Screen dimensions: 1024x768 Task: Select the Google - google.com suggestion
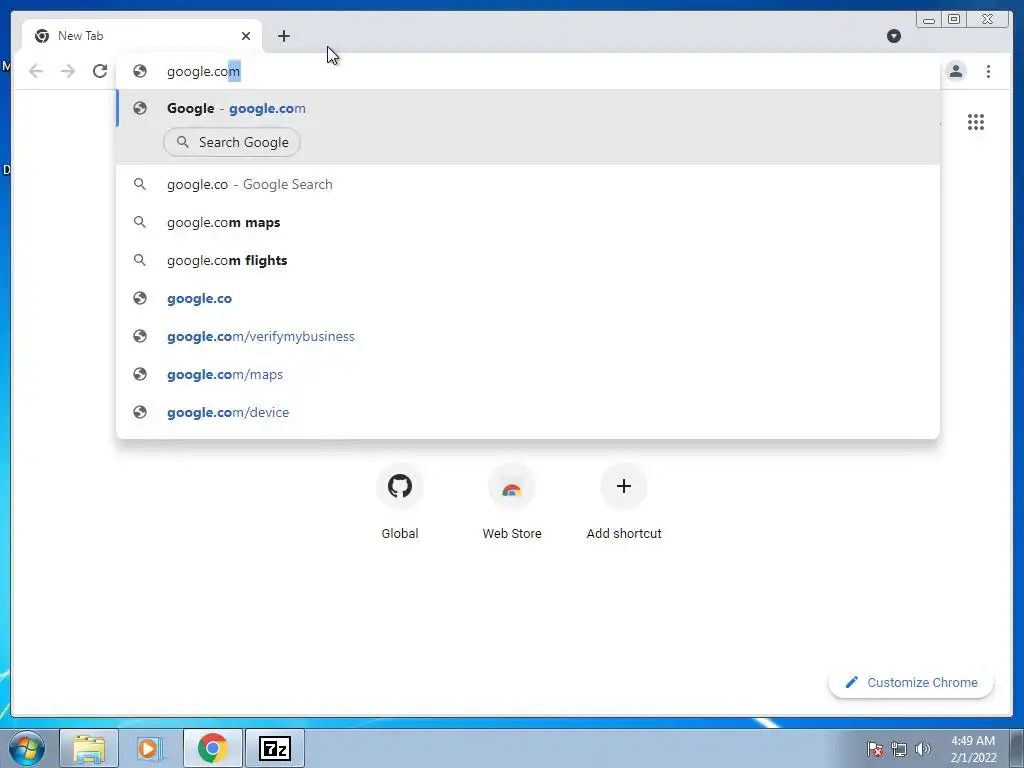[x=528, y=108]
